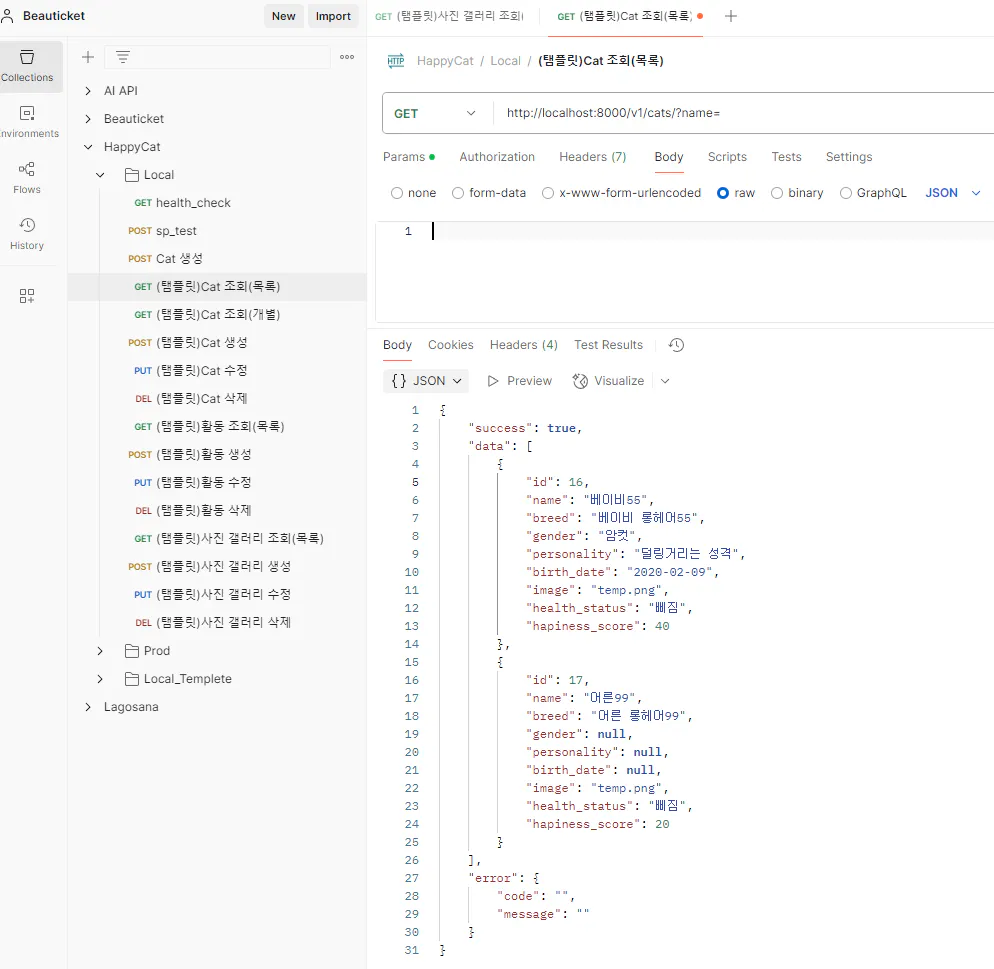The width and height of the screenshot is (994, 969).
Task: Click the configure workspace sidebar grid icon
Action: pyautogui.click(x=27, y=296)
